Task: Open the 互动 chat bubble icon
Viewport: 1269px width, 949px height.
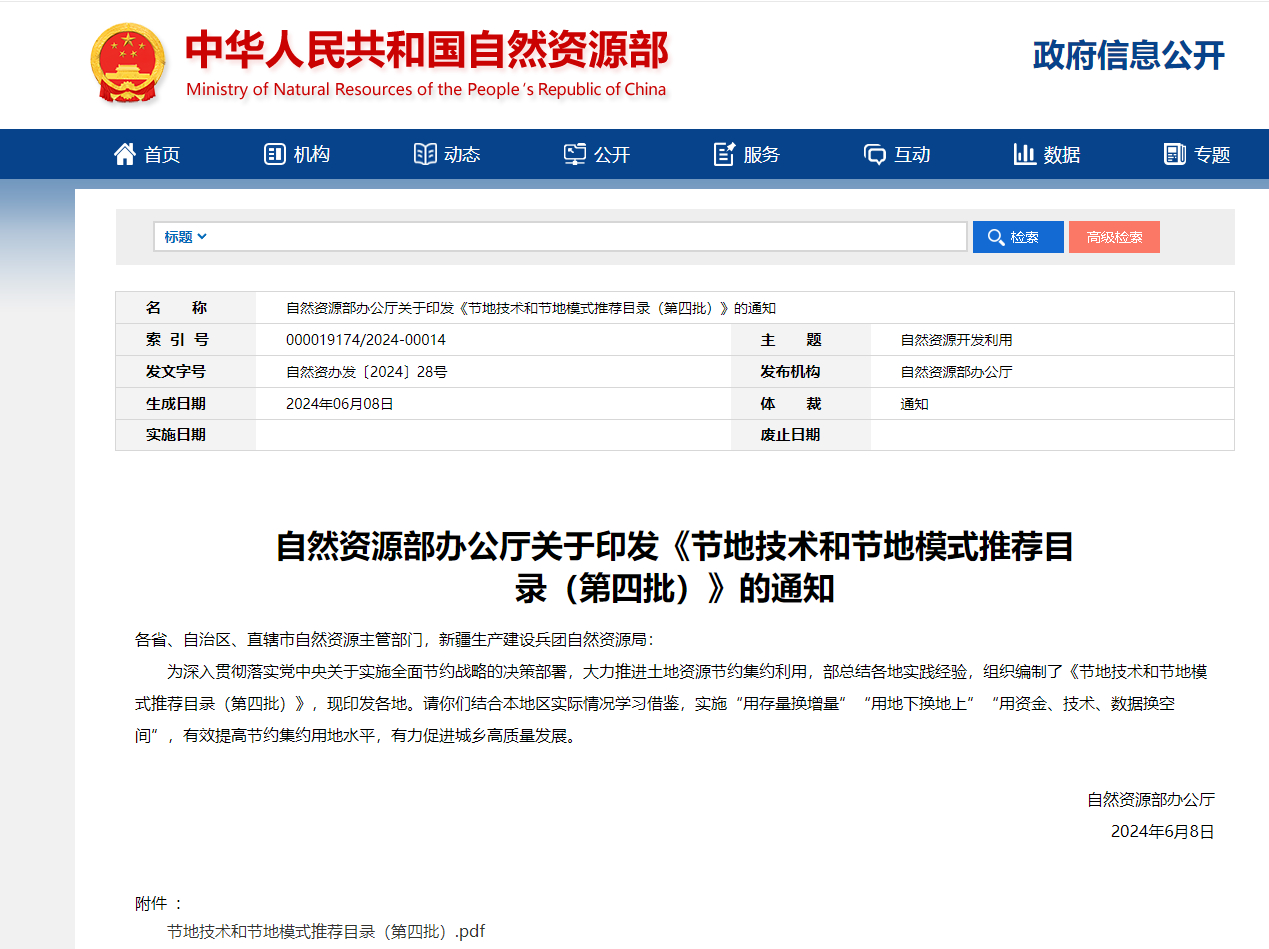Action: click(874, 153)
